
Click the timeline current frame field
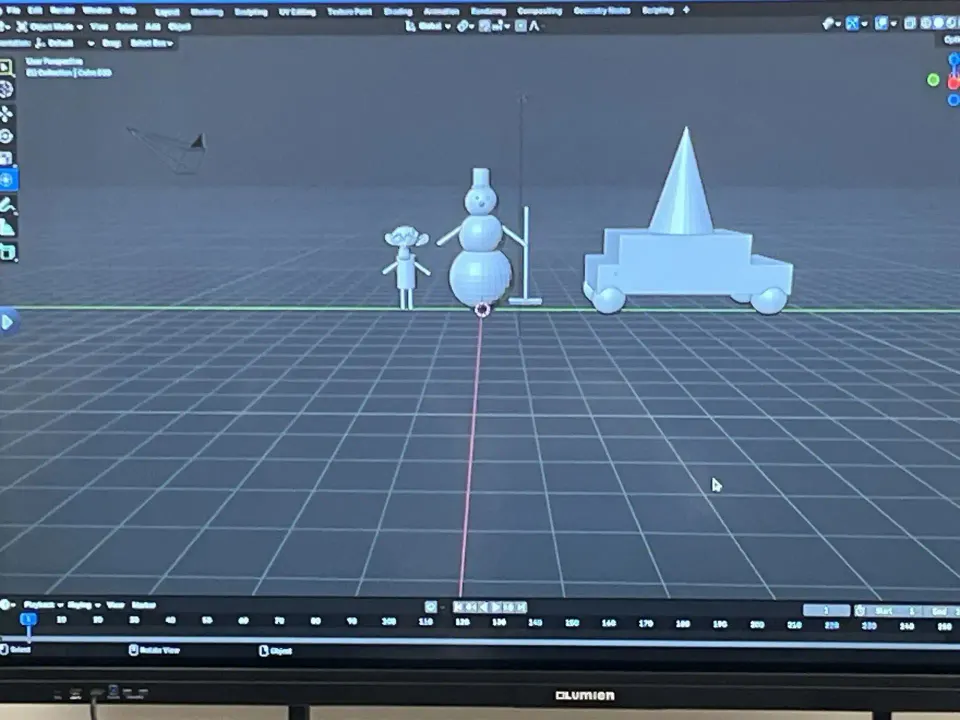[826, 610]
